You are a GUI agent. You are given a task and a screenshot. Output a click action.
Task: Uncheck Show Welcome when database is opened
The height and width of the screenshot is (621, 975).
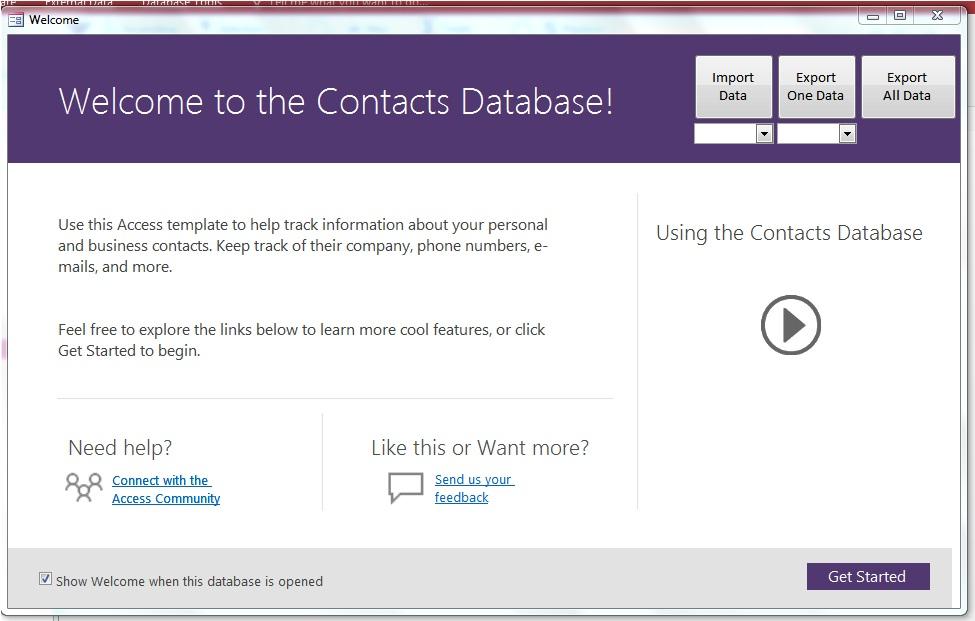pyautogui.click(x=45, y=579)
